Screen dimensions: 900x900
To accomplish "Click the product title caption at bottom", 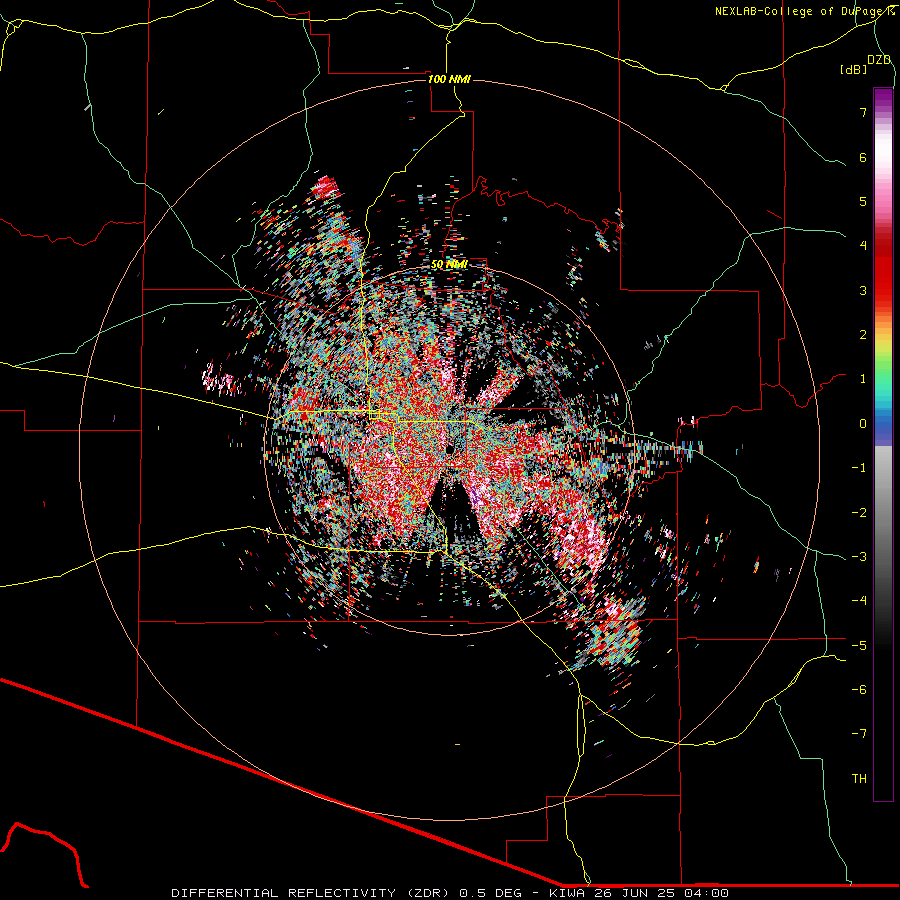I will tap(450, 893).
